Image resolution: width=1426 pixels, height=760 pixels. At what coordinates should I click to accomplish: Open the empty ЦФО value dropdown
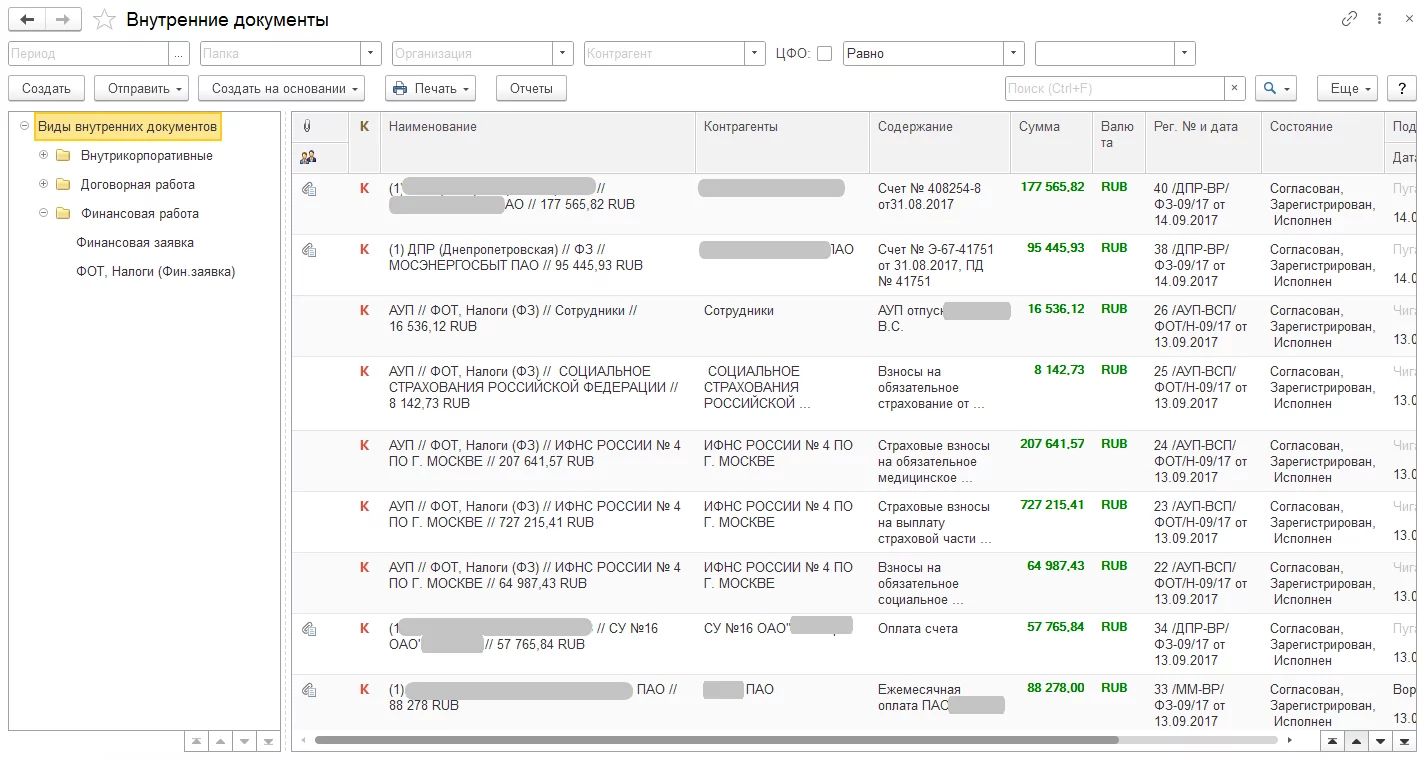pos(1185,54)
